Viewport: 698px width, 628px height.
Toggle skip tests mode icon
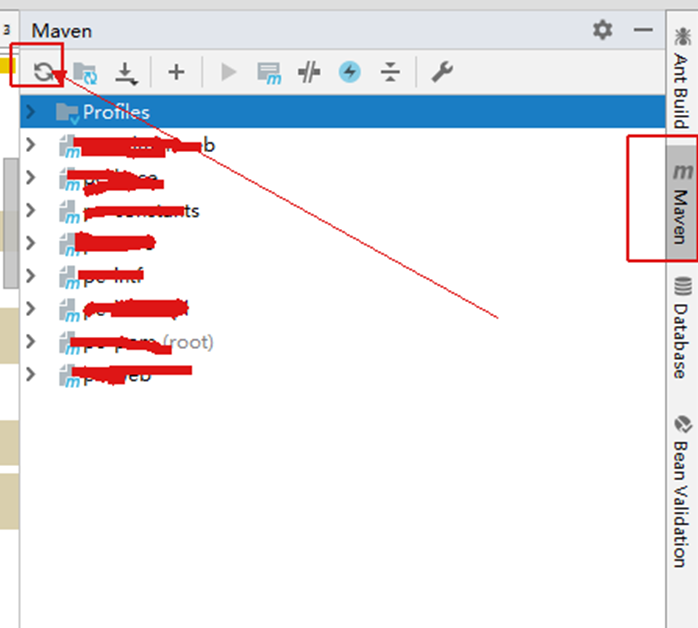click(309, 72)
